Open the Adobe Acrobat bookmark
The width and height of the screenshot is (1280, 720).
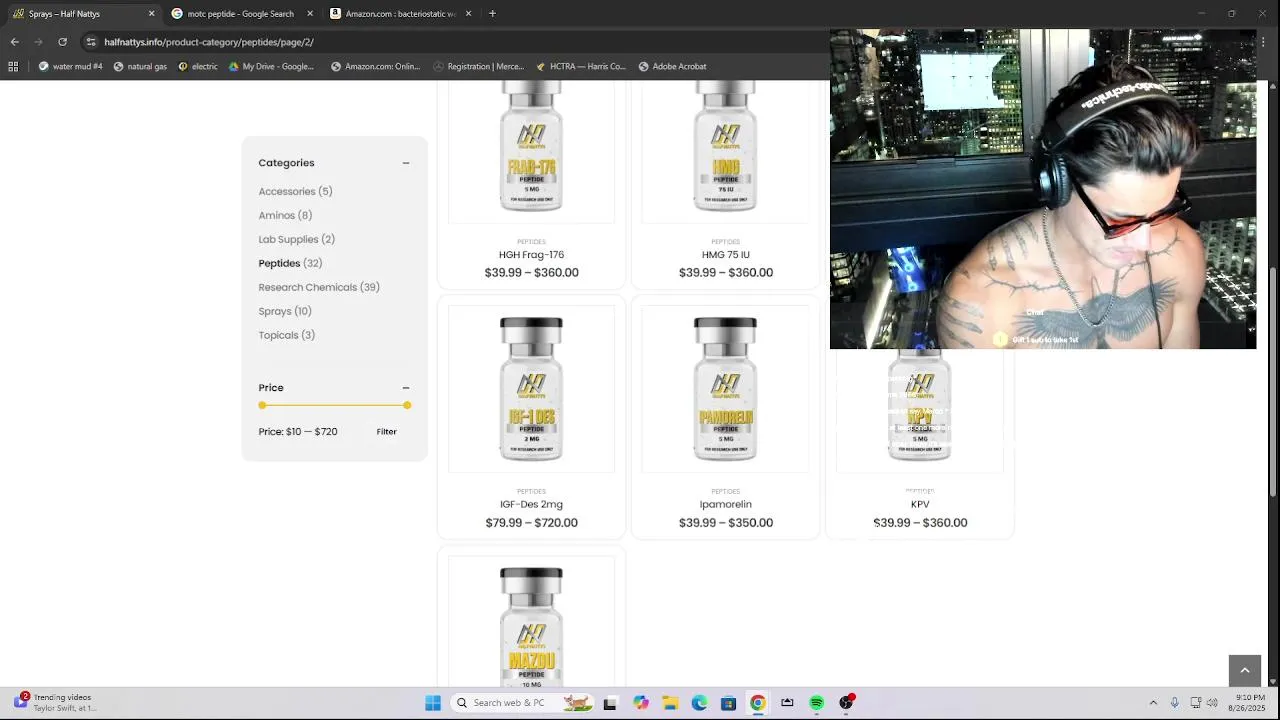(x=672, y=67)
